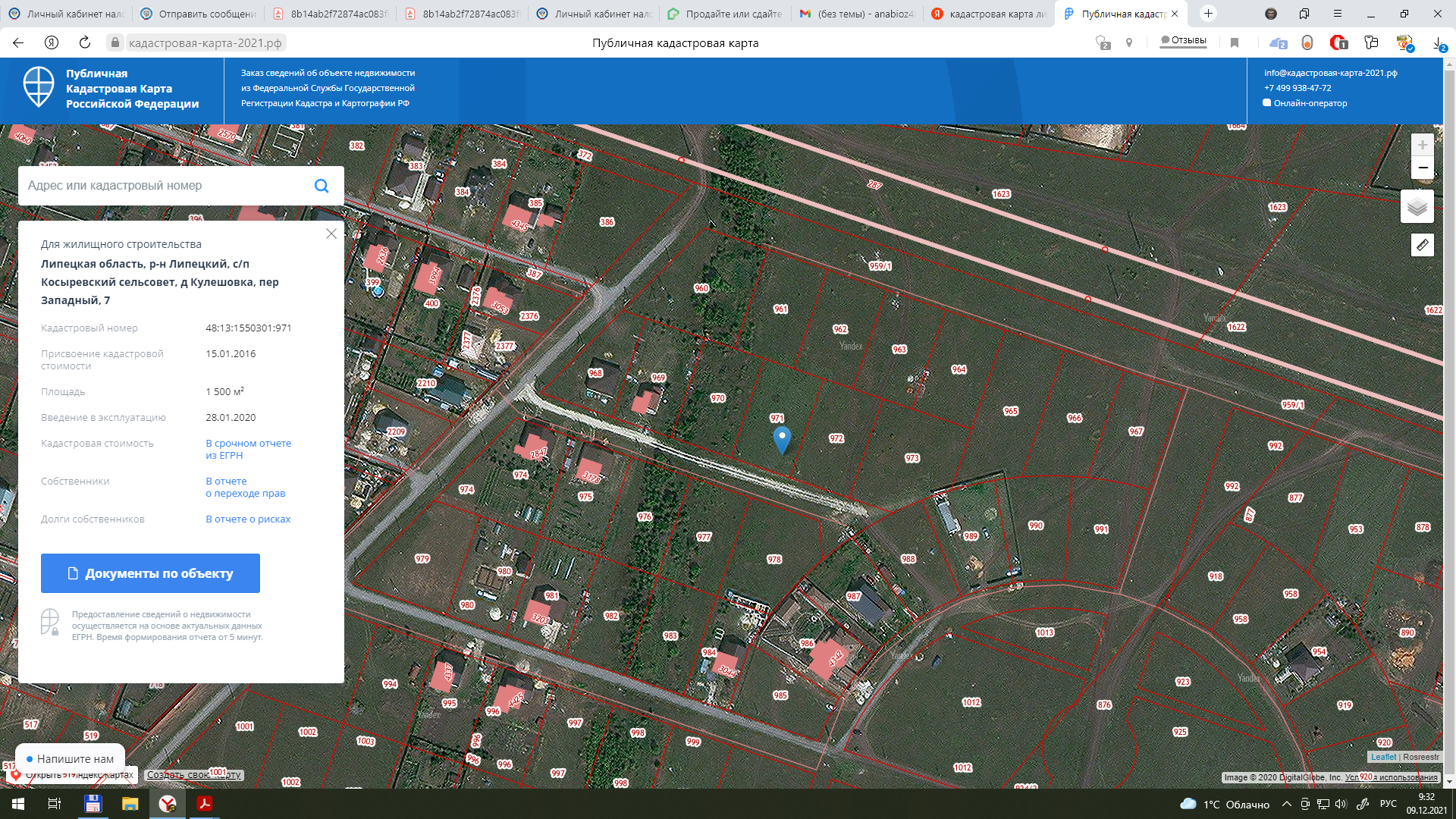Image resolution: width=1456 pixels, height=819 pixels.
Task: Open the Напишите нам chat widget
Action: [x=69, y=758]
